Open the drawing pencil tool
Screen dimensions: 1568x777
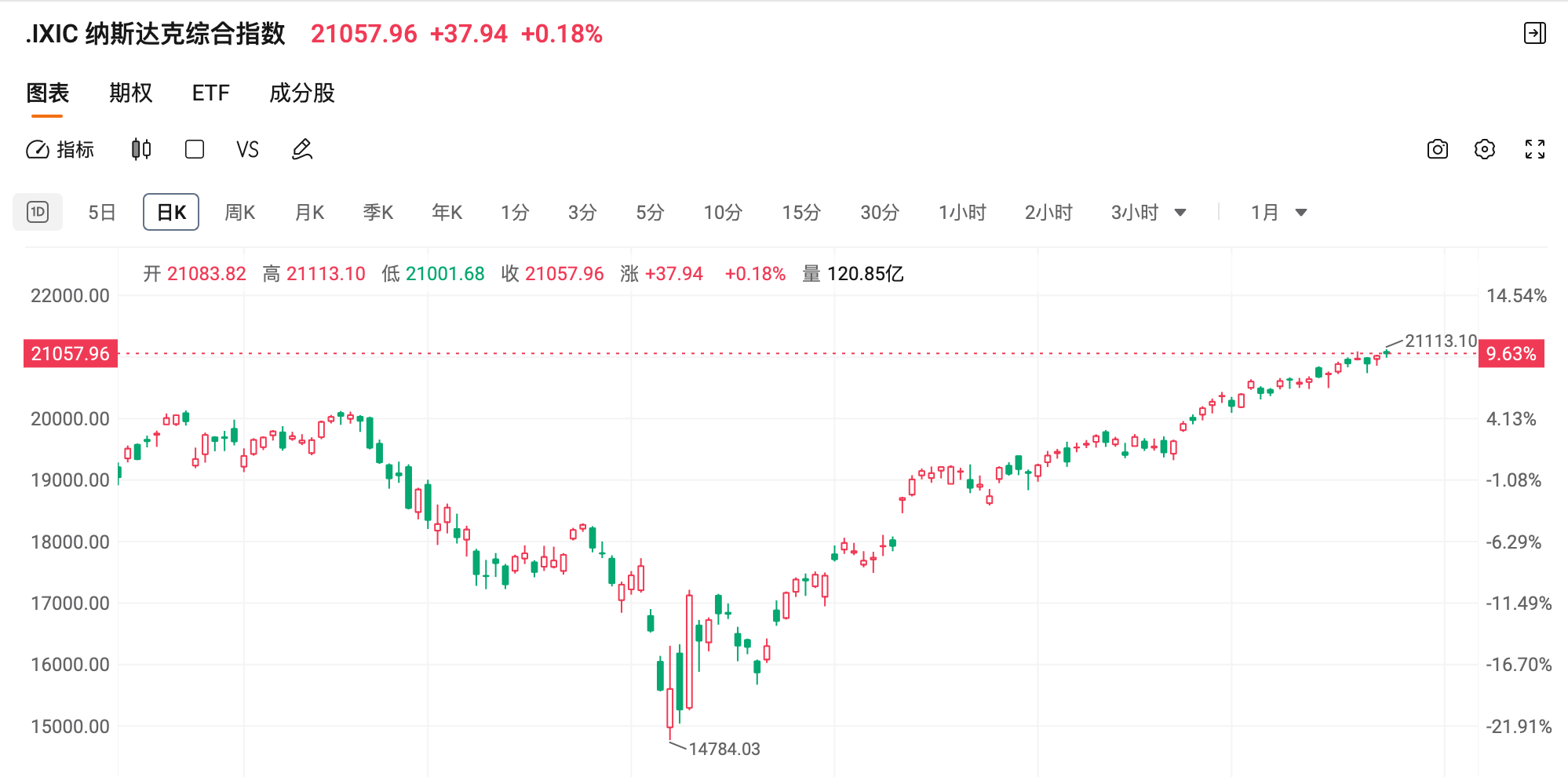click(301, 149)
